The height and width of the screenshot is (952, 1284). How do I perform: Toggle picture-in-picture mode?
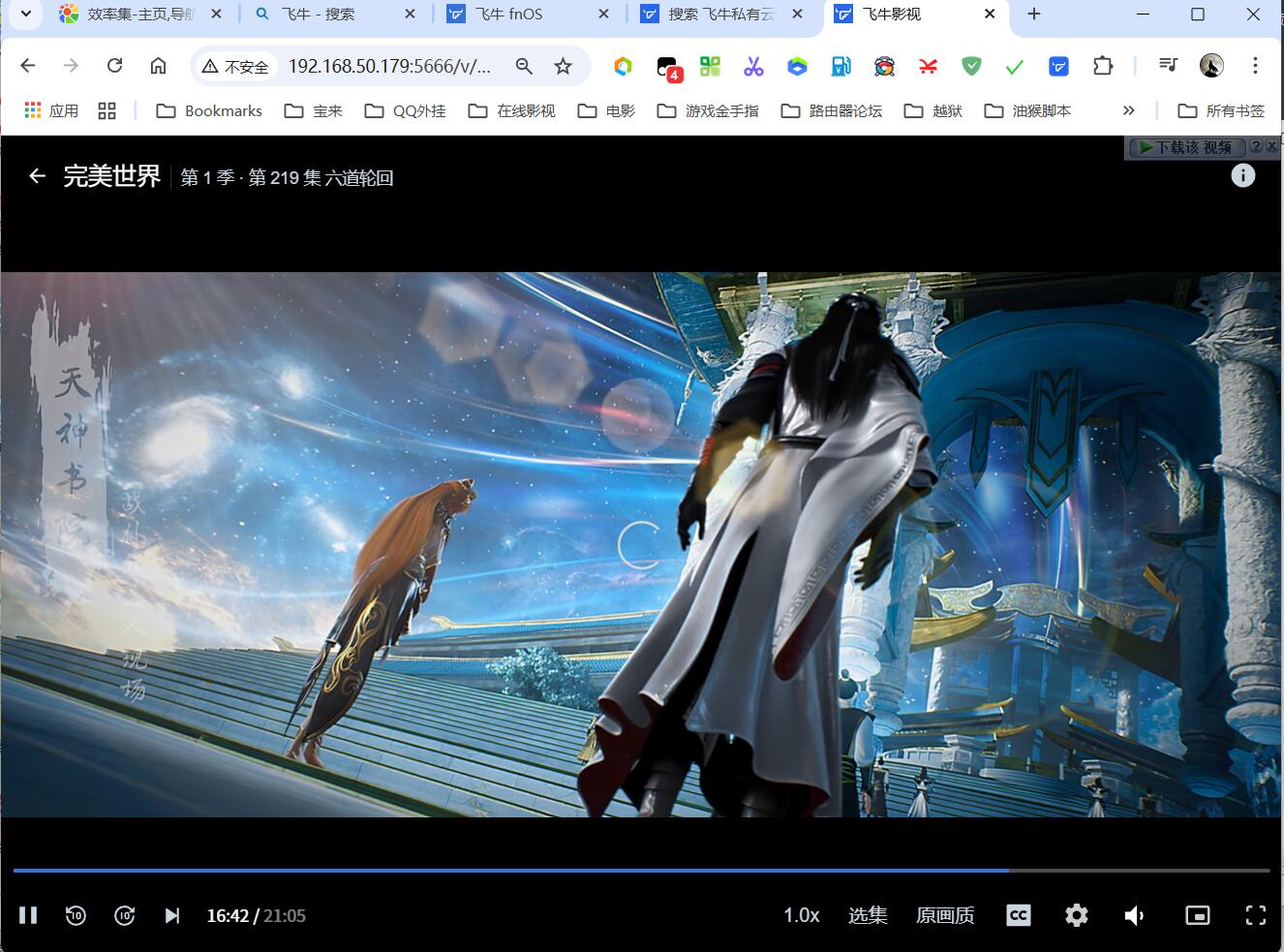1198,915
